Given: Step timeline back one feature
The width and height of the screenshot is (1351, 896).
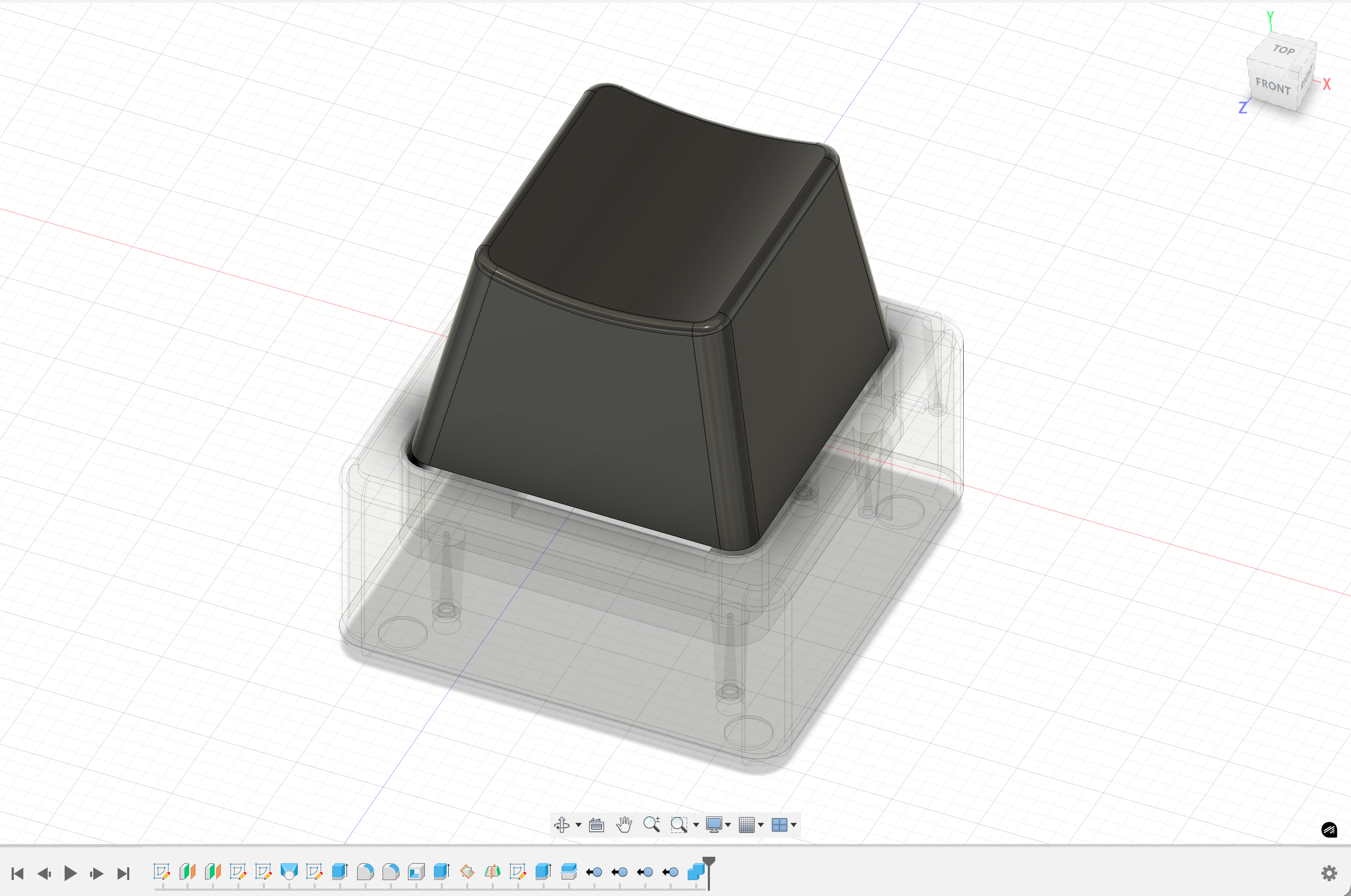Looking at the screenshot, I should tap(44, 873).
